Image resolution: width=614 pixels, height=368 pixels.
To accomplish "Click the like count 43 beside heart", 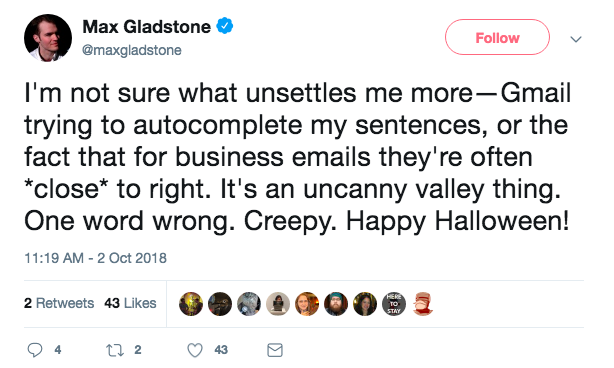I will 221,350.
